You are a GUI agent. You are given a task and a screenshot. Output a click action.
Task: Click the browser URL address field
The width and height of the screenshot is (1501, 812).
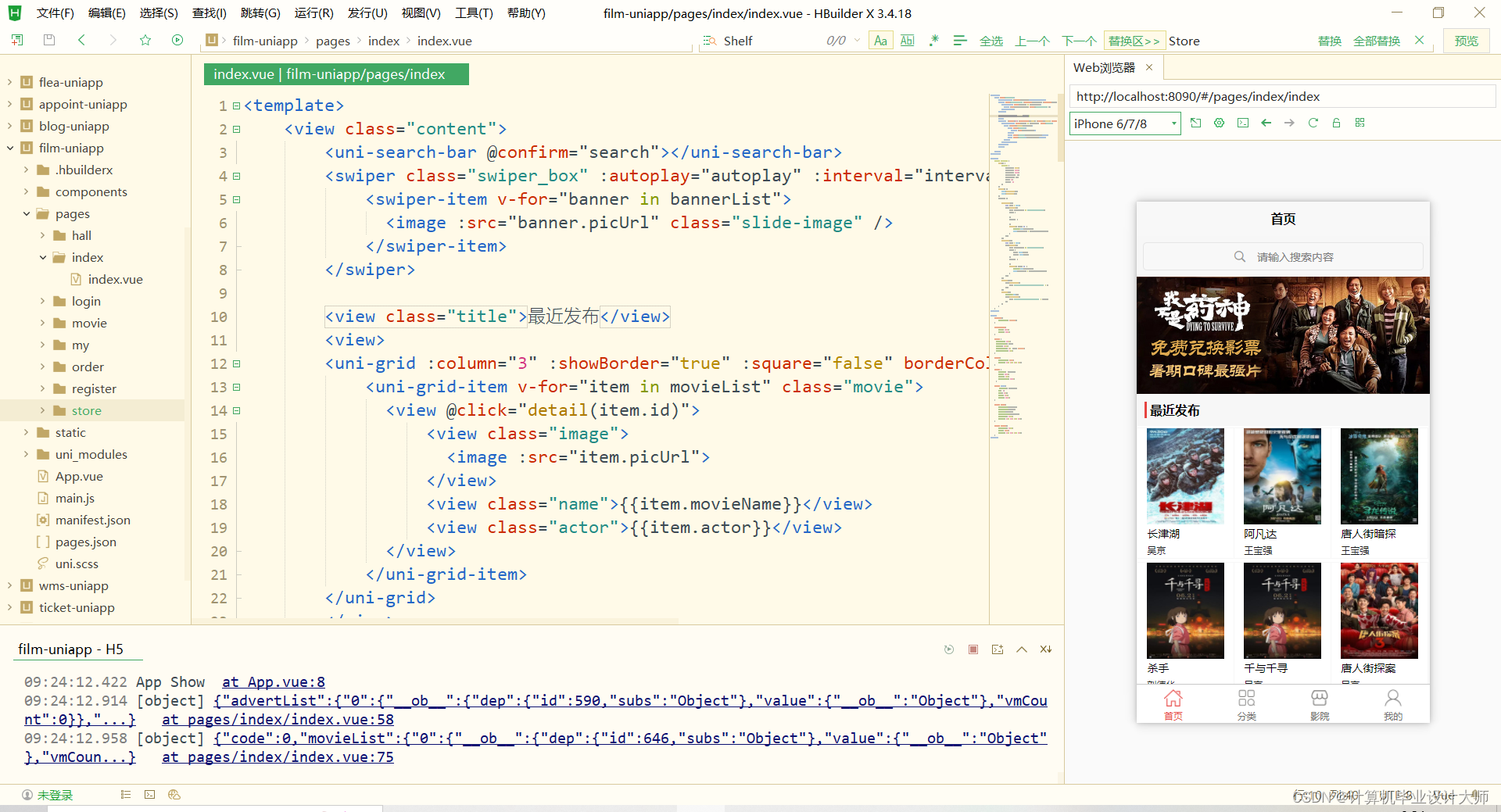point(1282,96)
